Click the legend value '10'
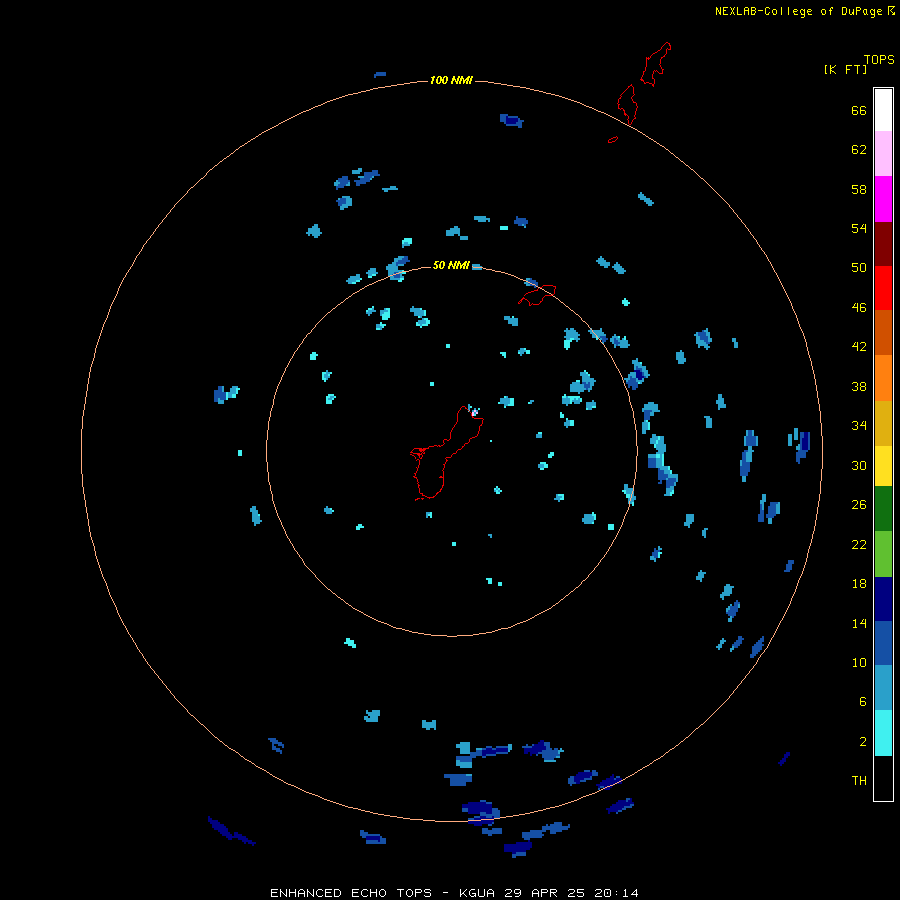Viewport: 900px width, 900px height. pos(859,662)
